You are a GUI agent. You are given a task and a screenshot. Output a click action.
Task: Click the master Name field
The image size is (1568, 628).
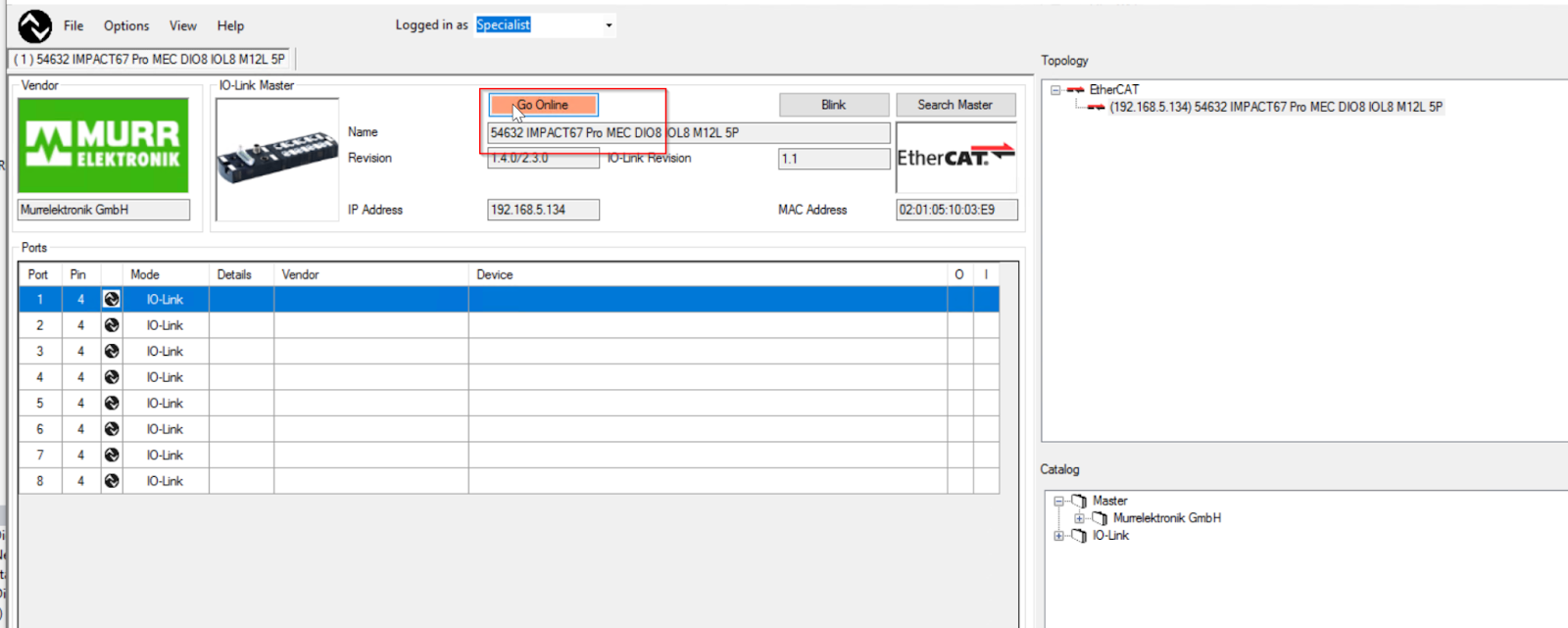(x=689, y=133)
